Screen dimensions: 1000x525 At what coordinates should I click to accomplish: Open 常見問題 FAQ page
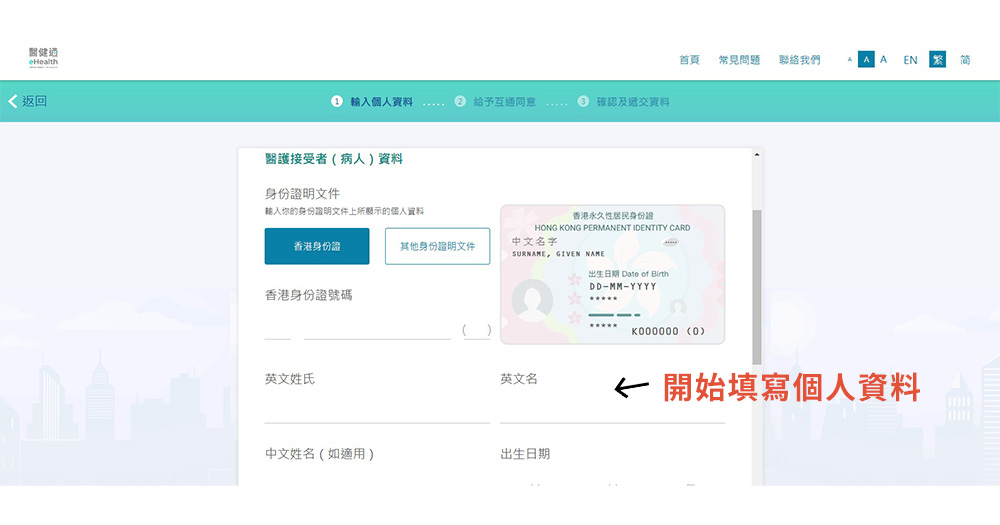click(738, 60)
